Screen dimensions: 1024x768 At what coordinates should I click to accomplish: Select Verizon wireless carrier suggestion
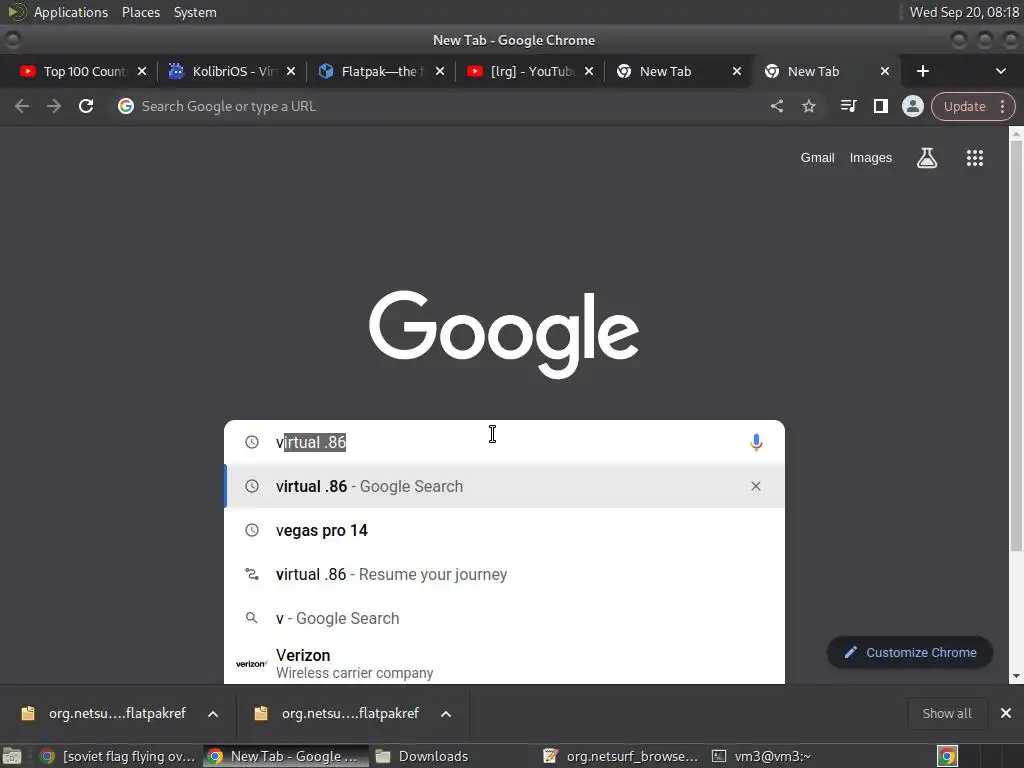coord(504,663)
